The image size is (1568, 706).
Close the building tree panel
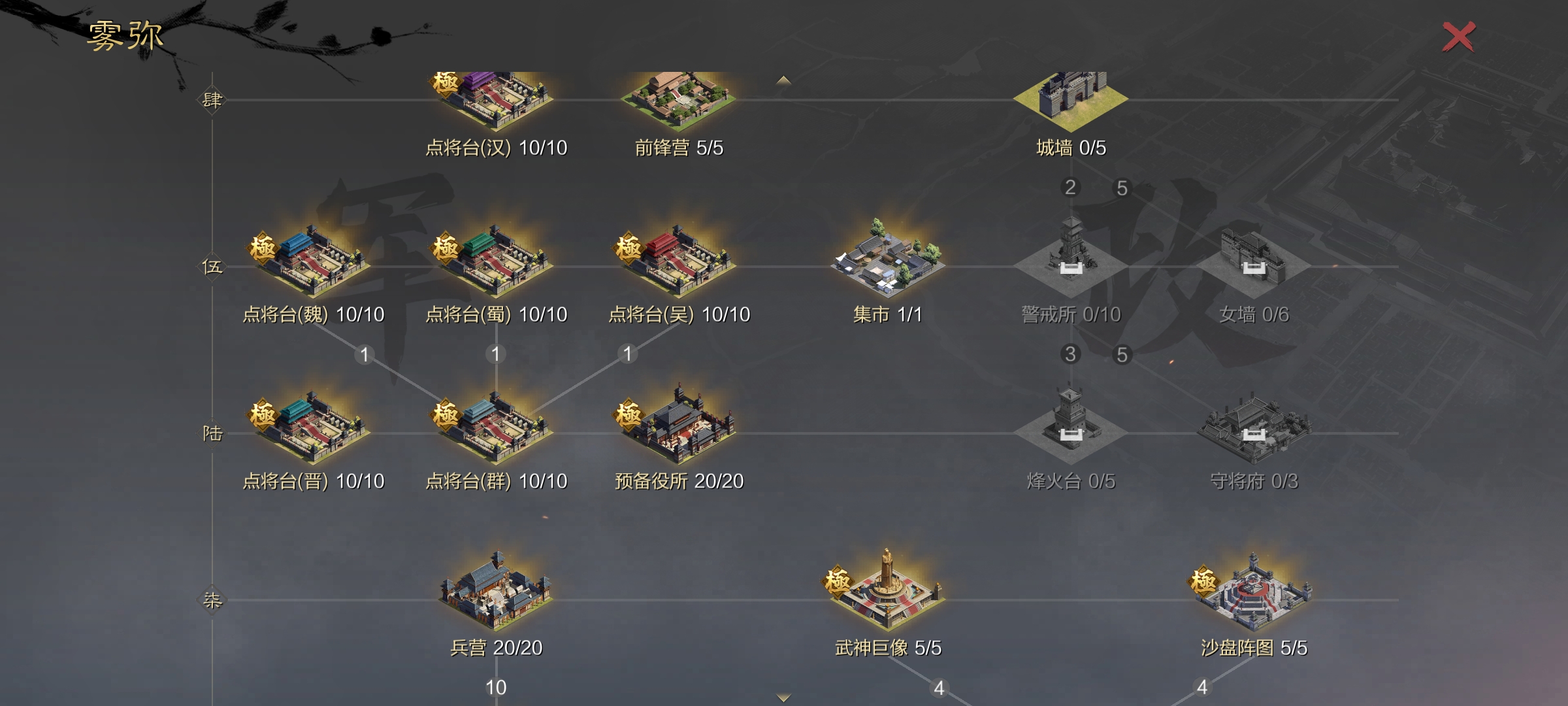1458,37
